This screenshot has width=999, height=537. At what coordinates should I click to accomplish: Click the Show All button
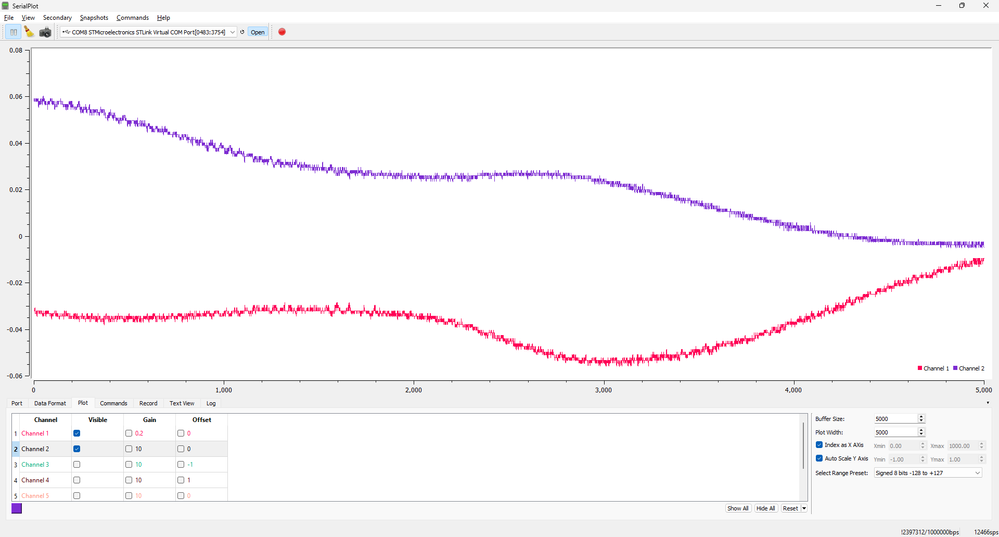[x=738, y=508]
